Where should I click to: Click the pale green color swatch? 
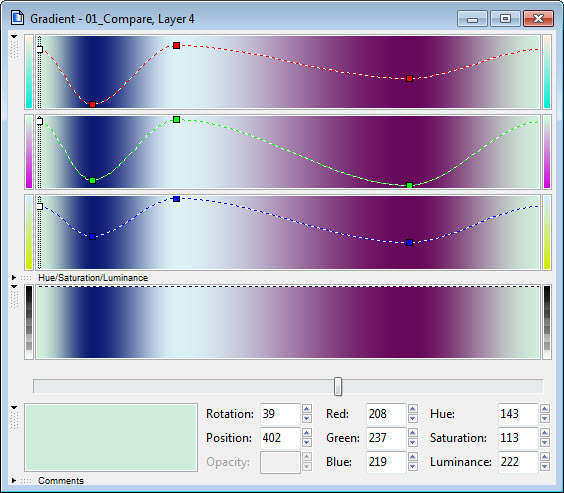point(111,437)
